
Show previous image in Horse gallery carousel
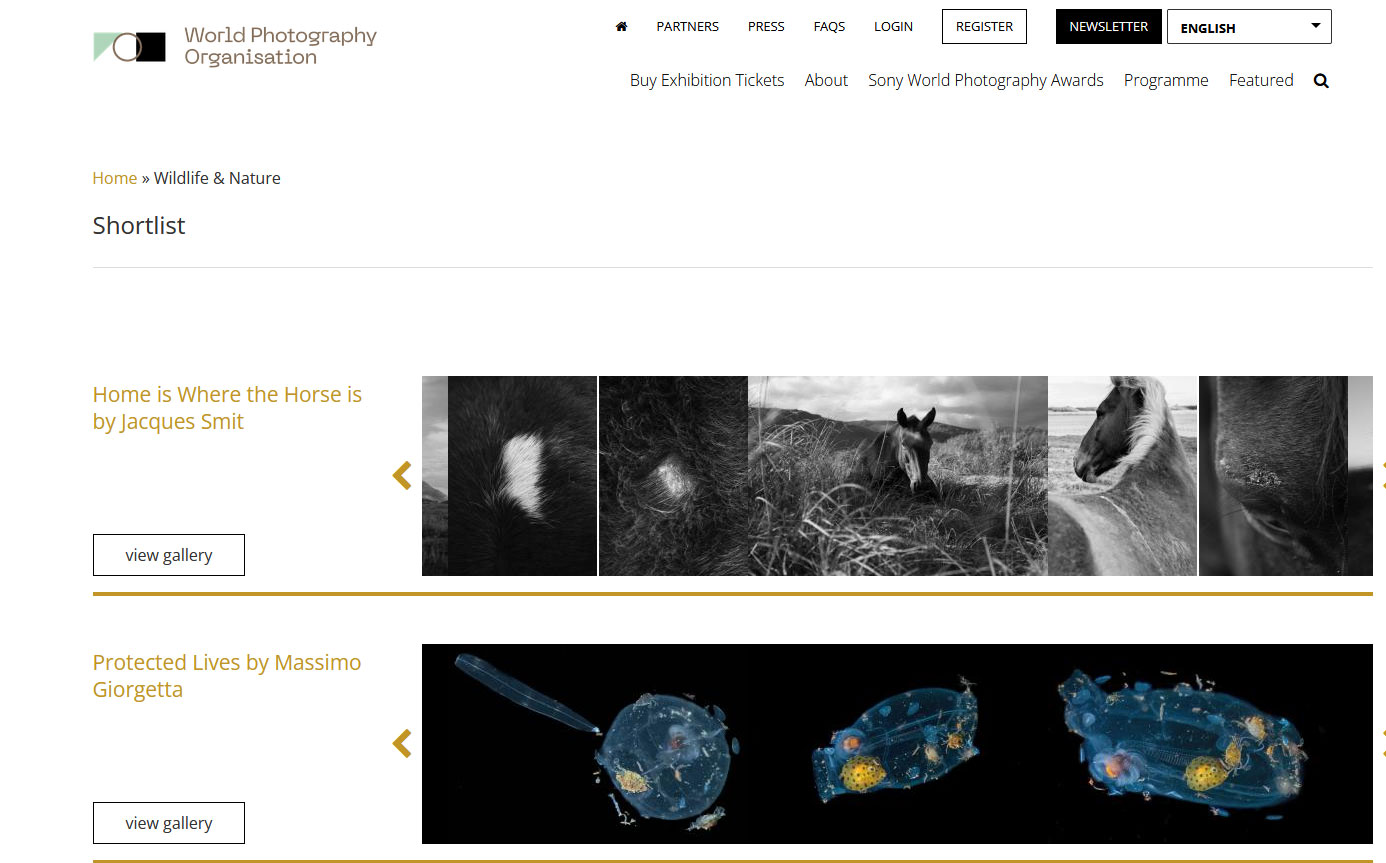[x=402, y=476]
